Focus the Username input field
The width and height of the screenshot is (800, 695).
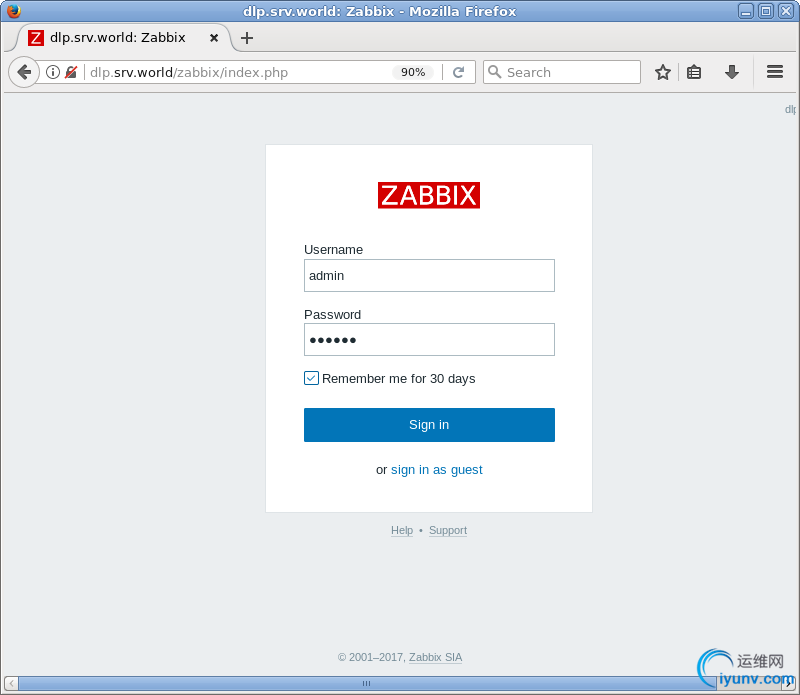(429, 276)
